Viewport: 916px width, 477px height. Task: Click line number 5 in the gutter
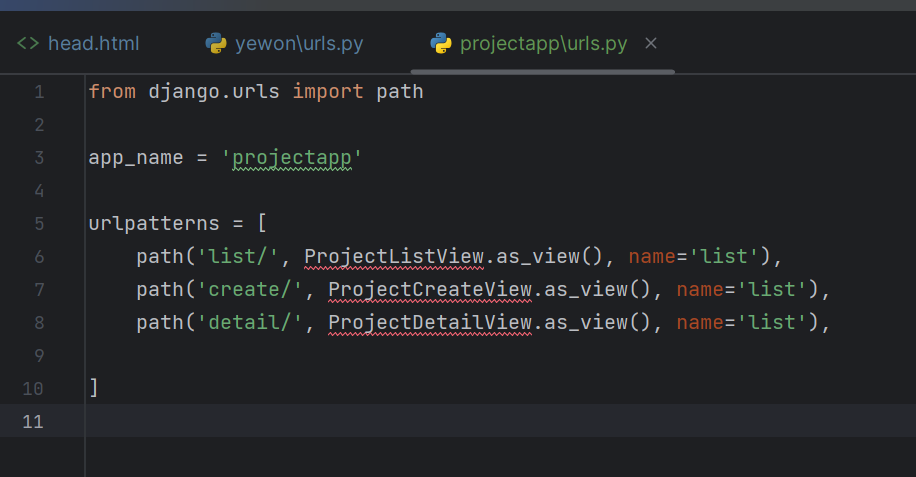tap(39, 224)
